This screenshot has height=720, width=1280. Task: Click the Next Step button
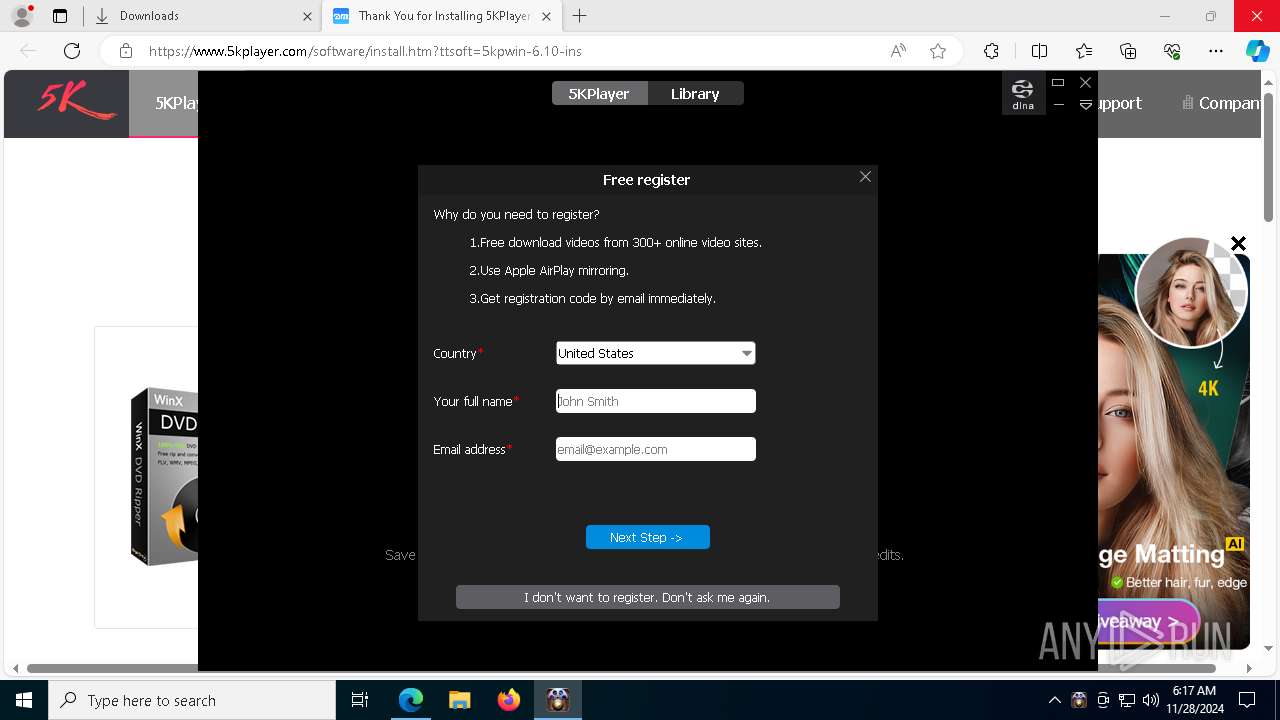(x=647, y=537)
